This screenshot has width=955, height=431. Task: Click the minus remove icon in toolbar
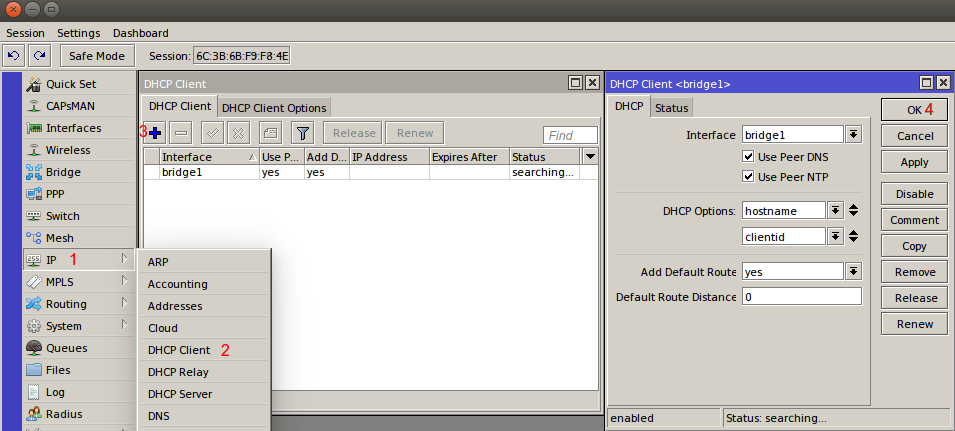[181, 133]
